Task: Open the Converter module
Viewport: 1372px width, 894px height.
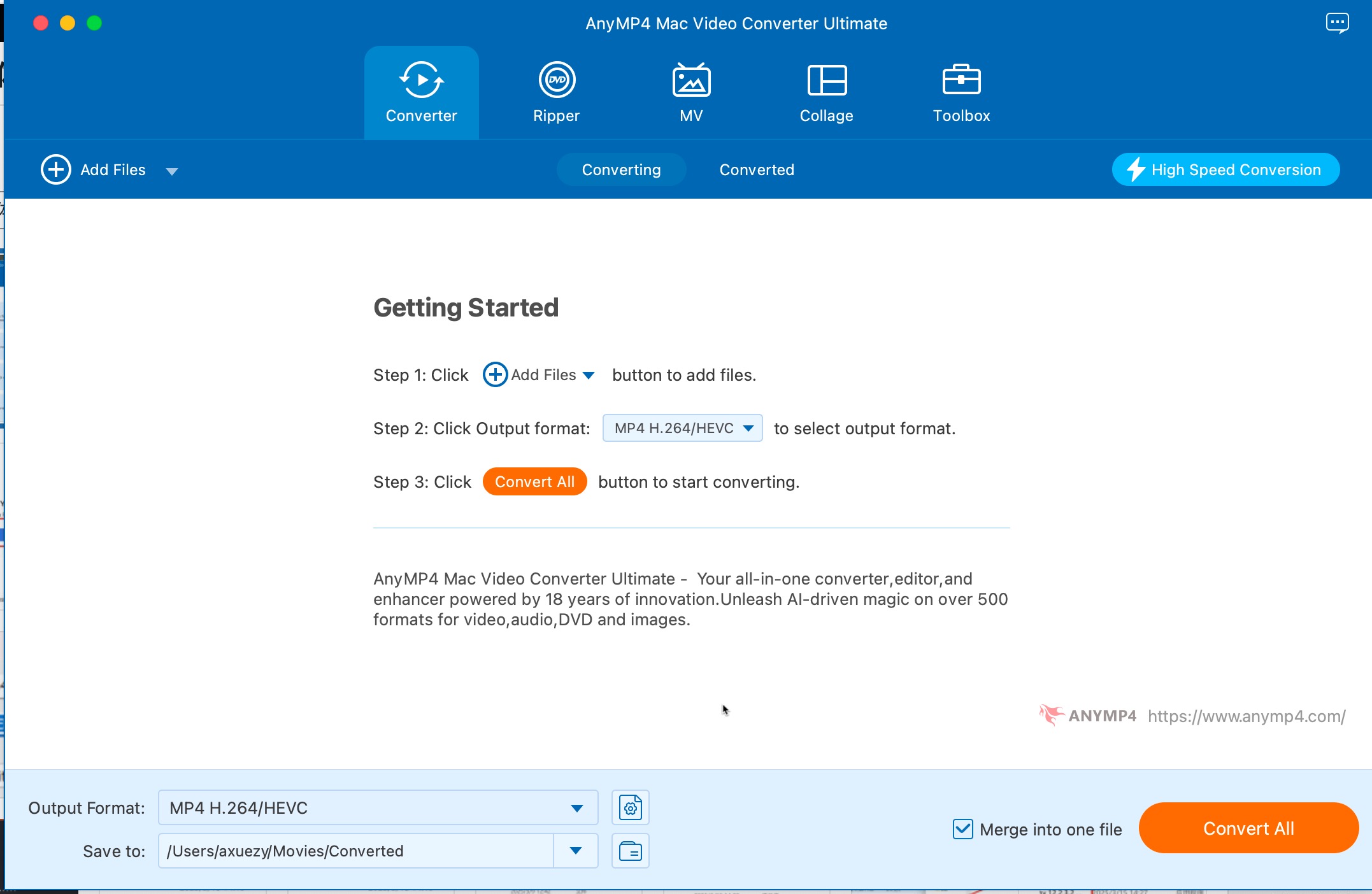Action: (x=421, y=93)
